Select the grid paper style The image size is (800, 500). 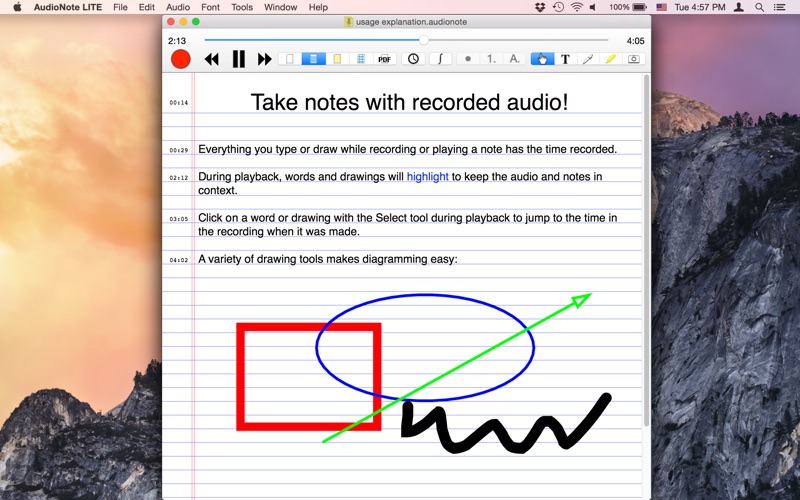coord(361,59)
